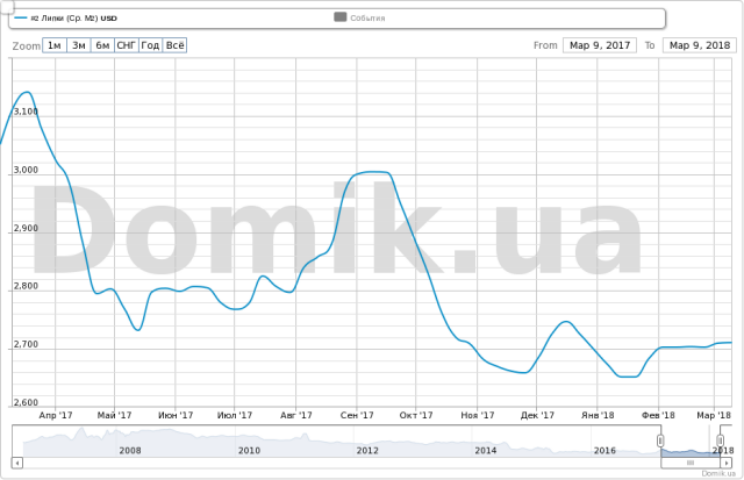The image size is (744, 480).
Task: Click the navigator left scroll arrow
Action: [x=17, y=462]
